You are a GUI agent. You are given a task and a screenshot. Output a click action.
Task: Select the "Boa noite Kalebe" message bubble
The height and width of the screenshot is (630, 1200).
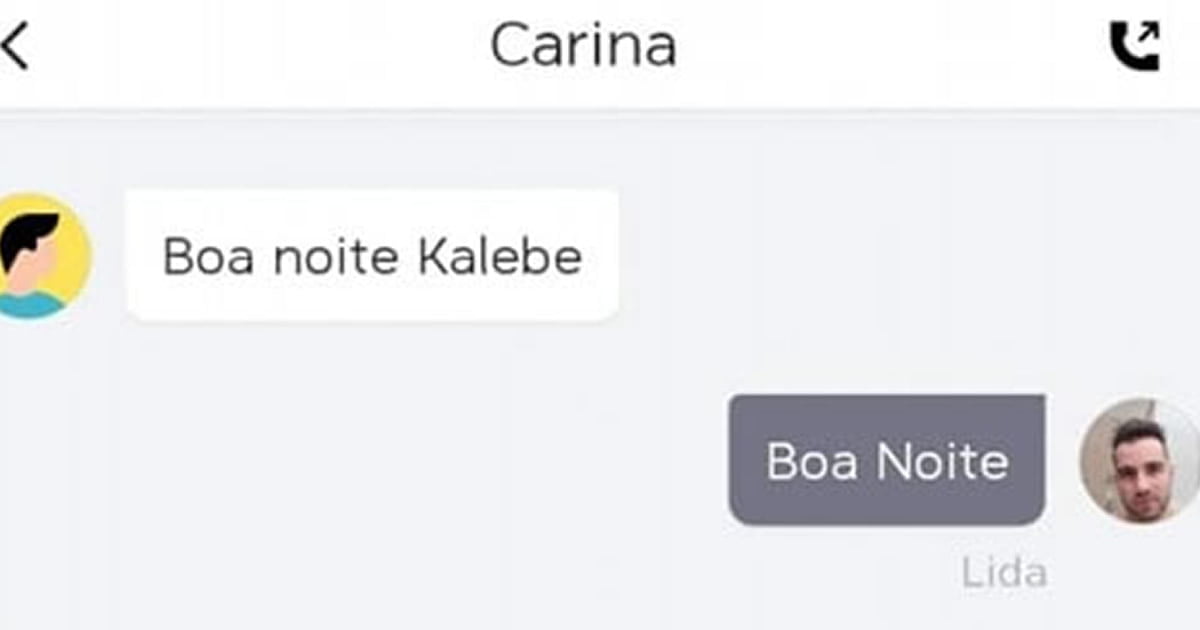372,257
